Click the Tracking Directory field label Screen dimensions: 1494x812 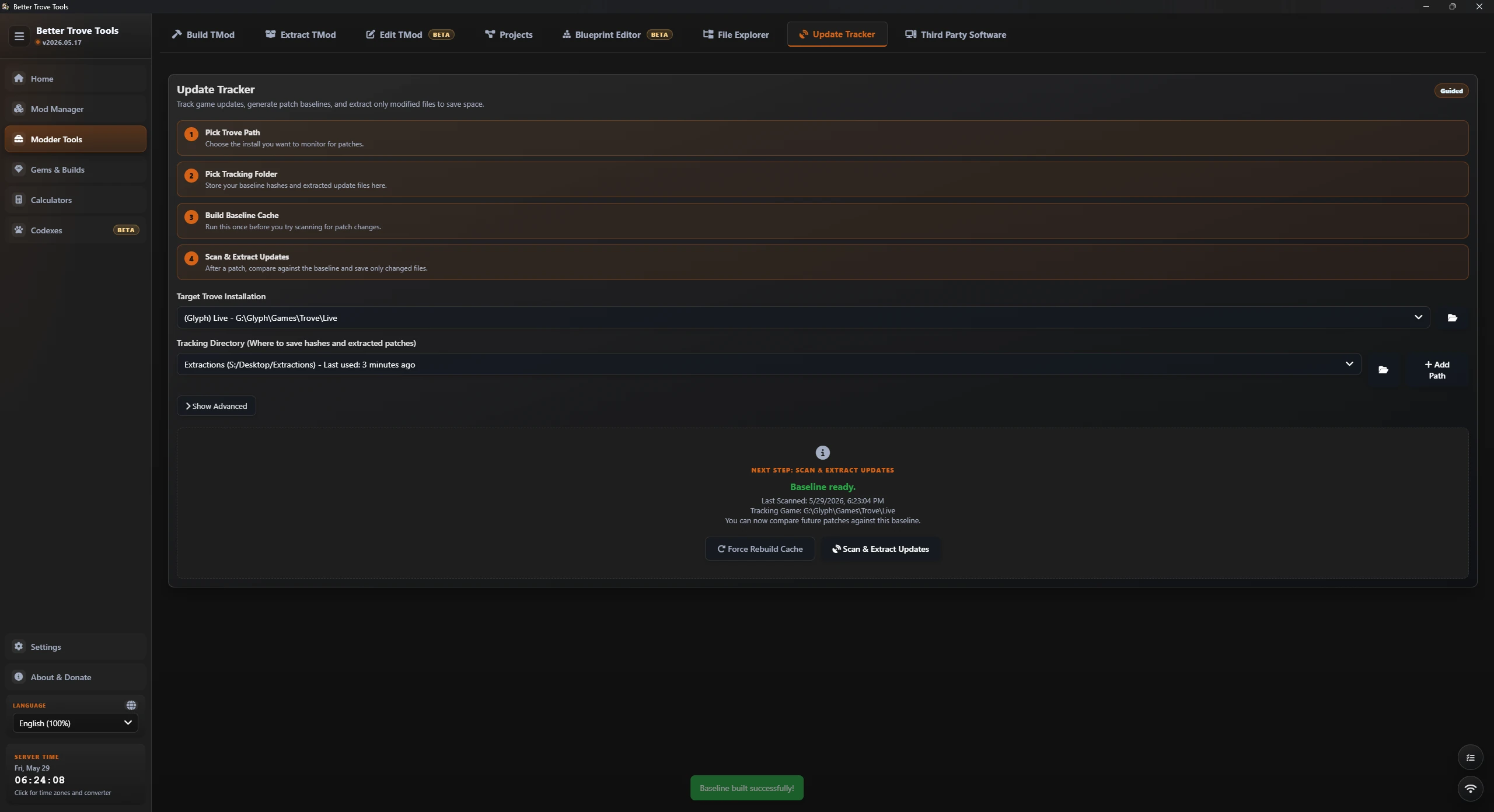(296, 344)
